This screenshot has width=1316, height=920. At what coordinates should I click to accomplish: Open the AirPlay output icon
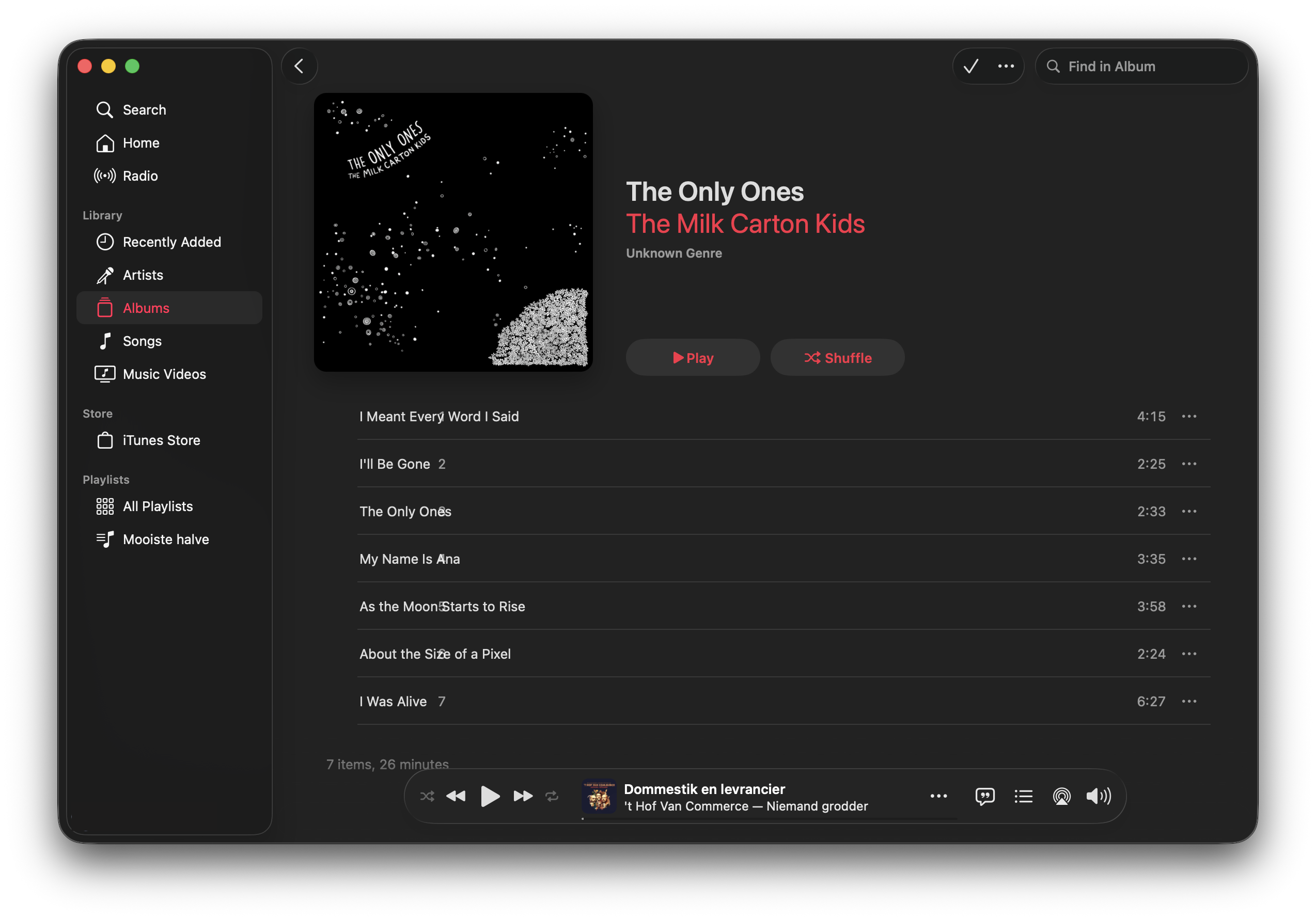pos(1061,796)
